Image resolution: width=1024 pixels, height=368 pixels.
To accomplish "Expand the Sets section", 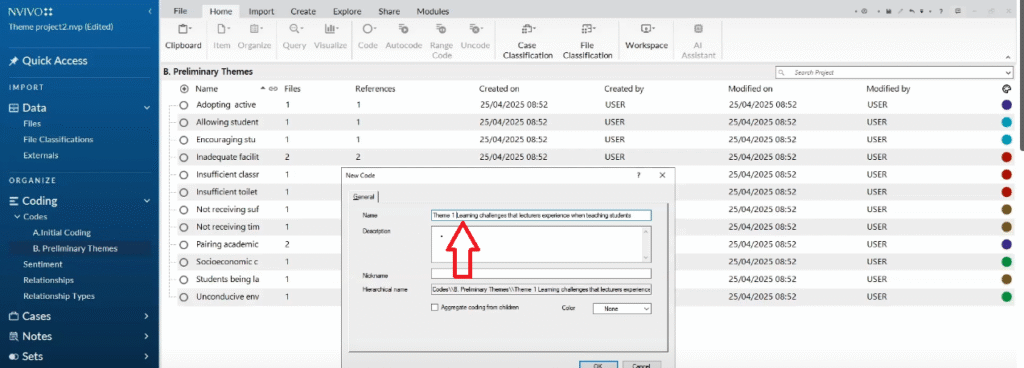I will click(146, 357).
